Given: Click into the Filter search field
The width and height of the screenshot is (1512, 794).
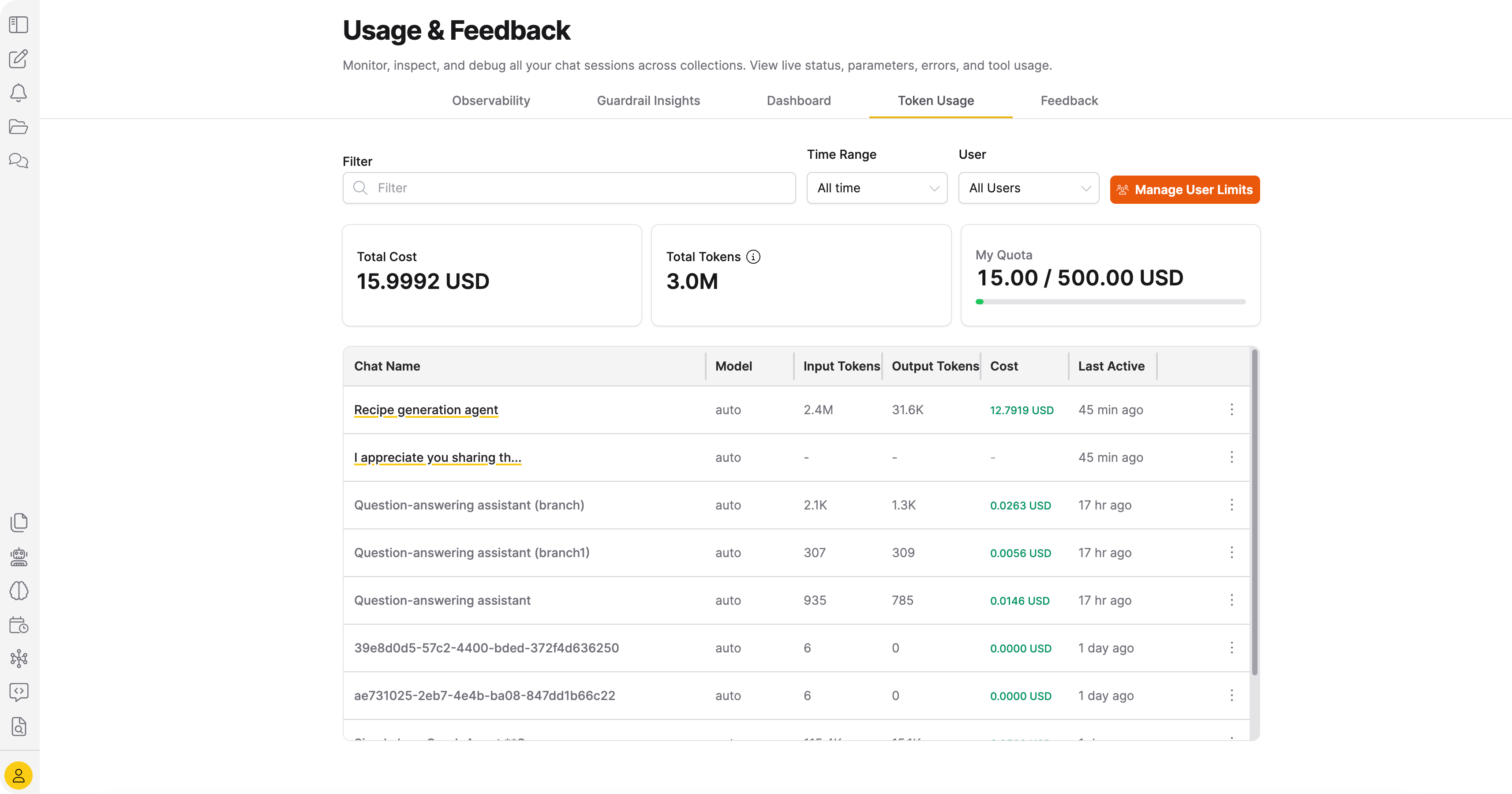Looking at the screenshot, I should pos(569,188).
